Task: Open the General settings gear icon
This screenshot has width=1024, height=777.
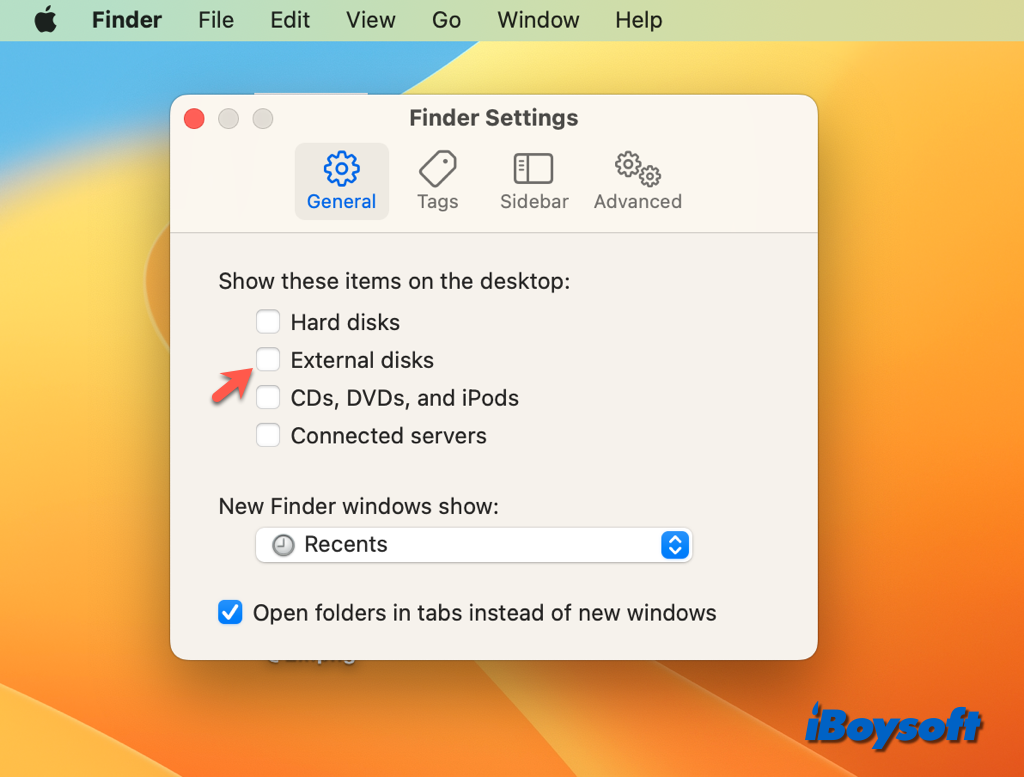Action: tap(342, 168)
